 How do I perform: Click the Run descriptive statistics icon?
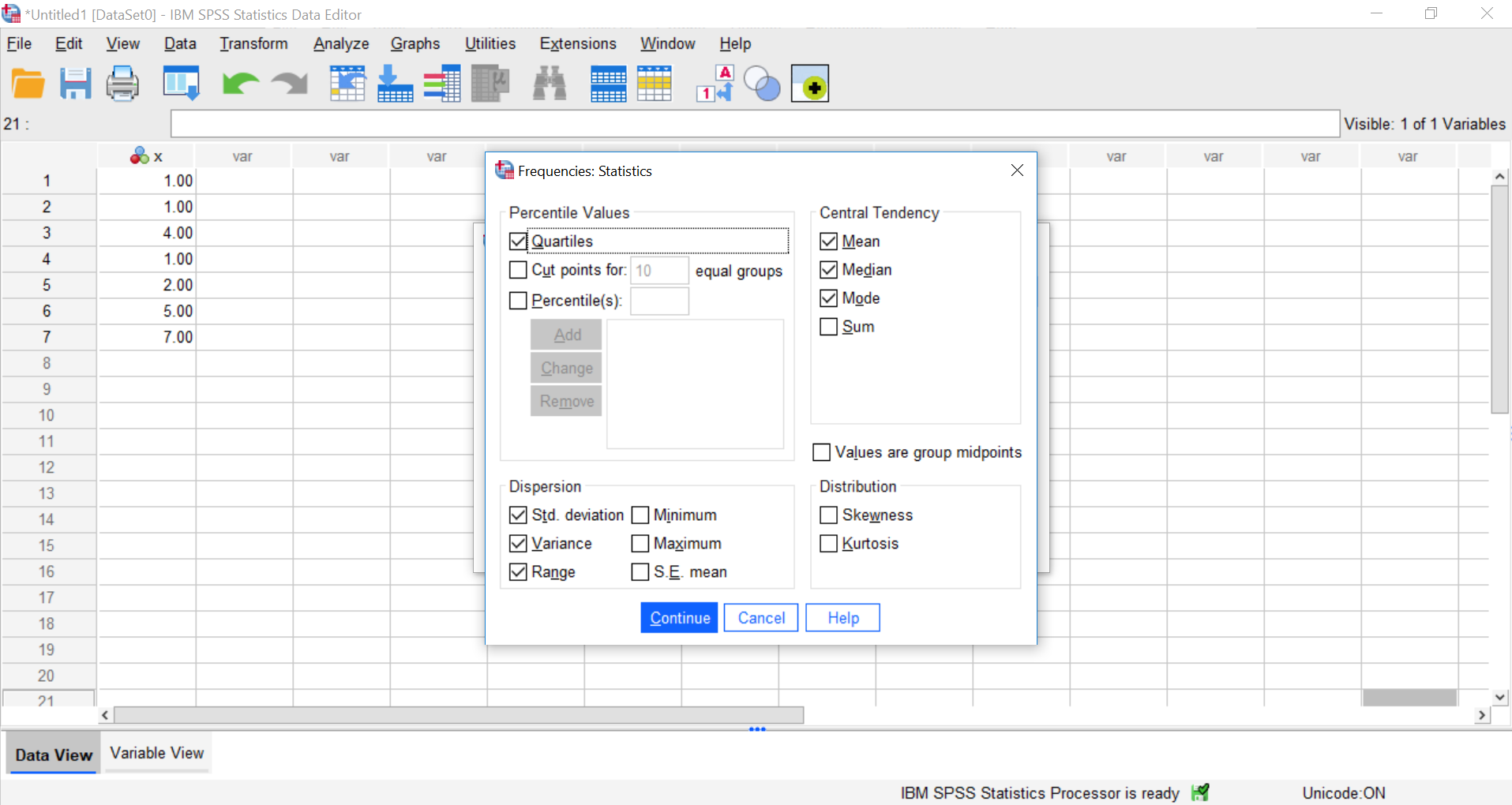tap(490, 84)
